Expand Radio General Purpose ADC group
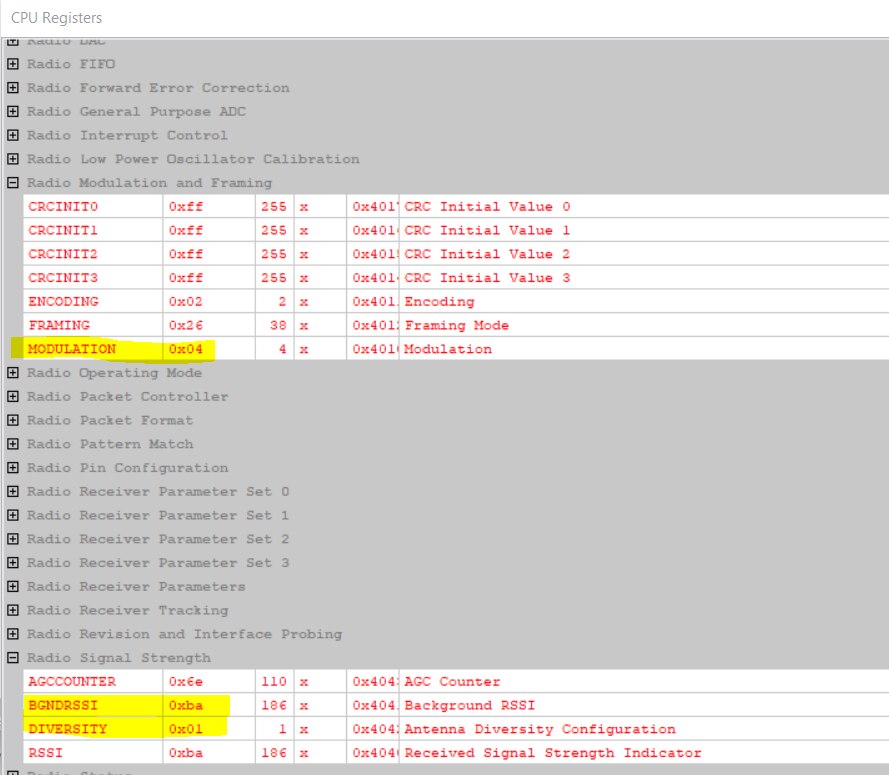Screen dimensions: 889x775 pyautogui.click(x=13, y=112)
